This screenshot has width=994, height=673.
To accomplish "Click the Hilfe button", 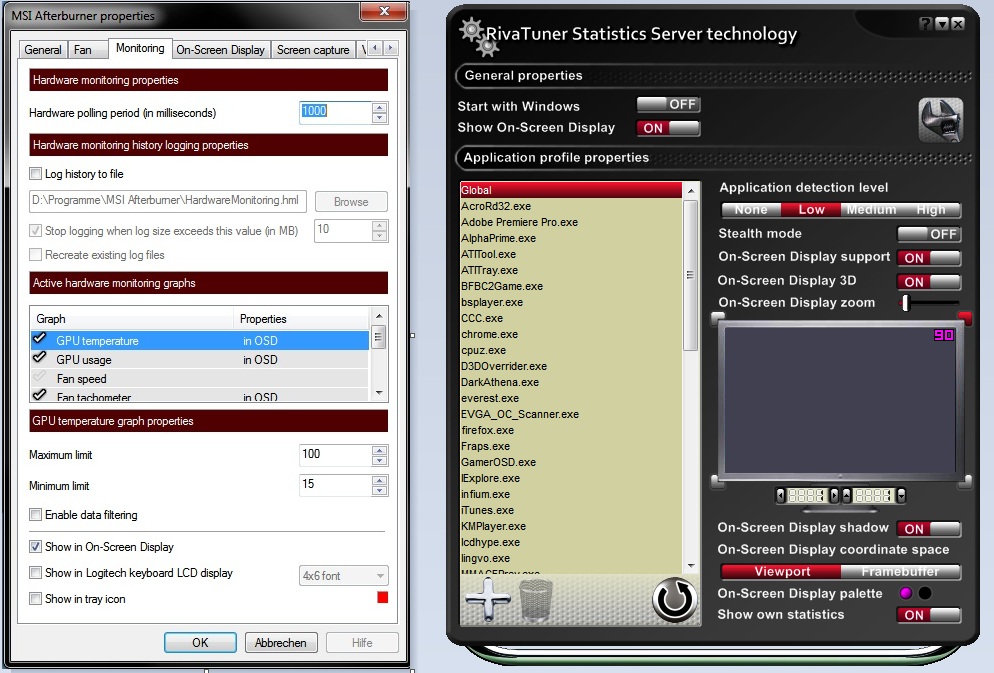I will pos(362,643).
